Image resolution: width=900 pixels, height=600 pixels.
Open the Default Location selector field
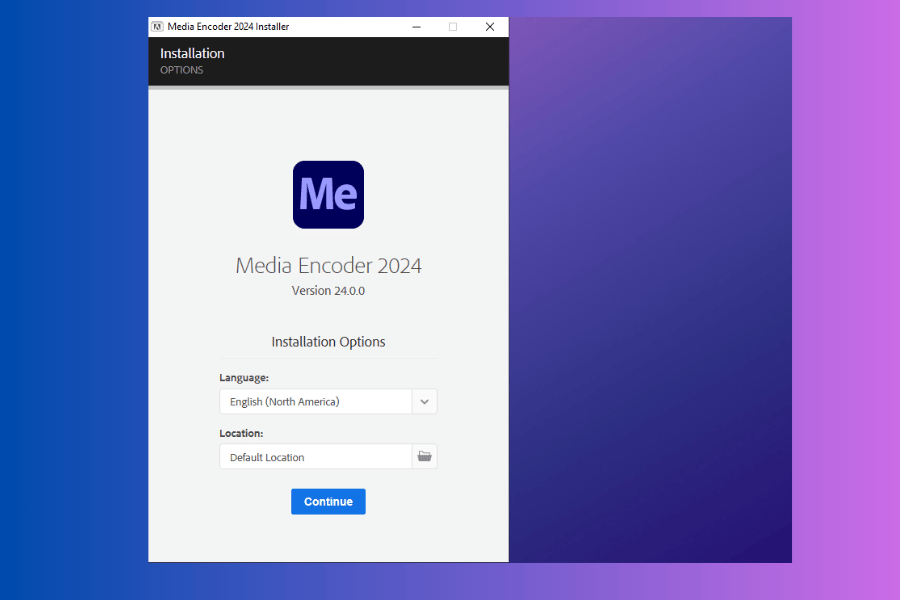[315, 457]
